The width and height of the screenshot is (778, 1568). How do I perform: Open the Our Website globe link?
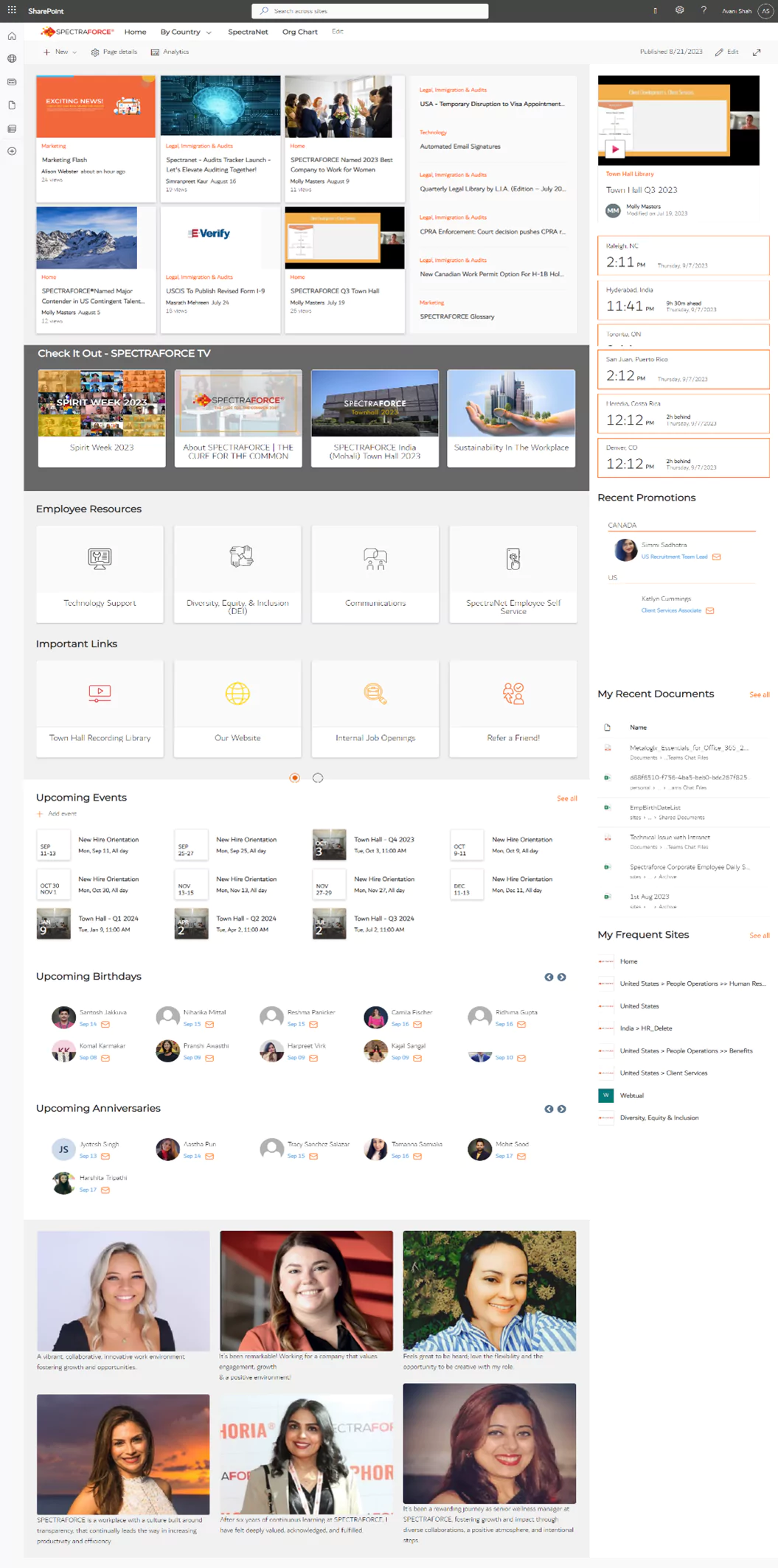coord(237,708)
